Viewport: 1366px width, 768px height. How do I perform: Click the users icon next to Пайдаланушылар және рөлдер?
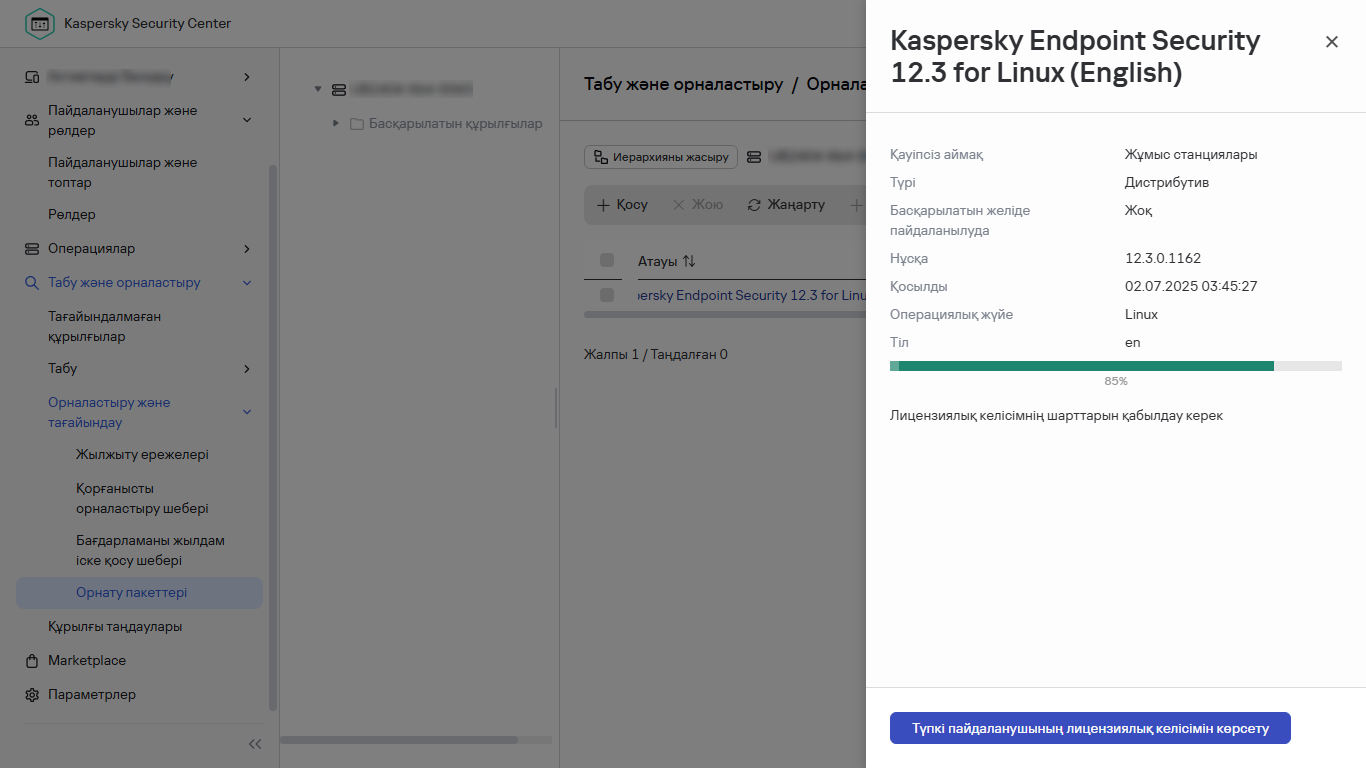[31, 119]
